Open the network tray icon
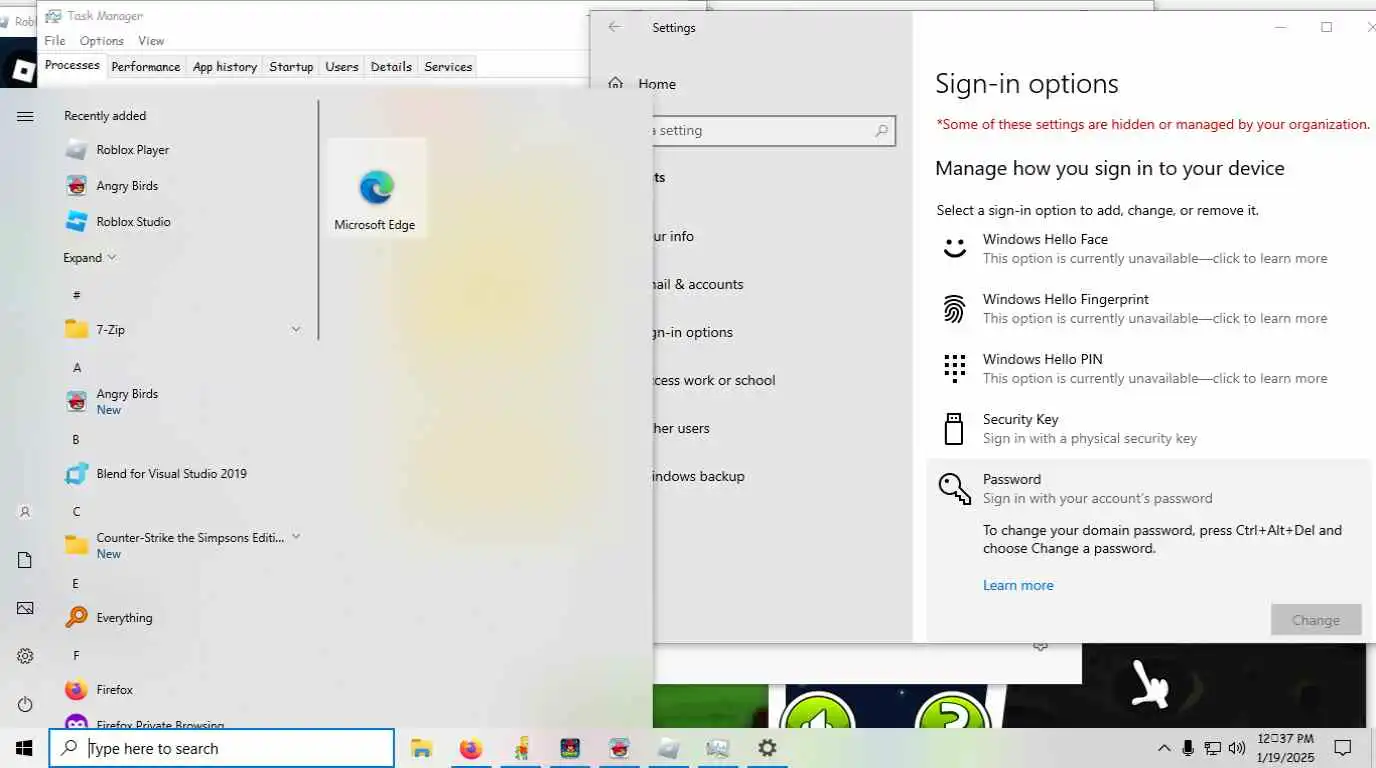1376x768 pixels. click(x=1212, y=748)
